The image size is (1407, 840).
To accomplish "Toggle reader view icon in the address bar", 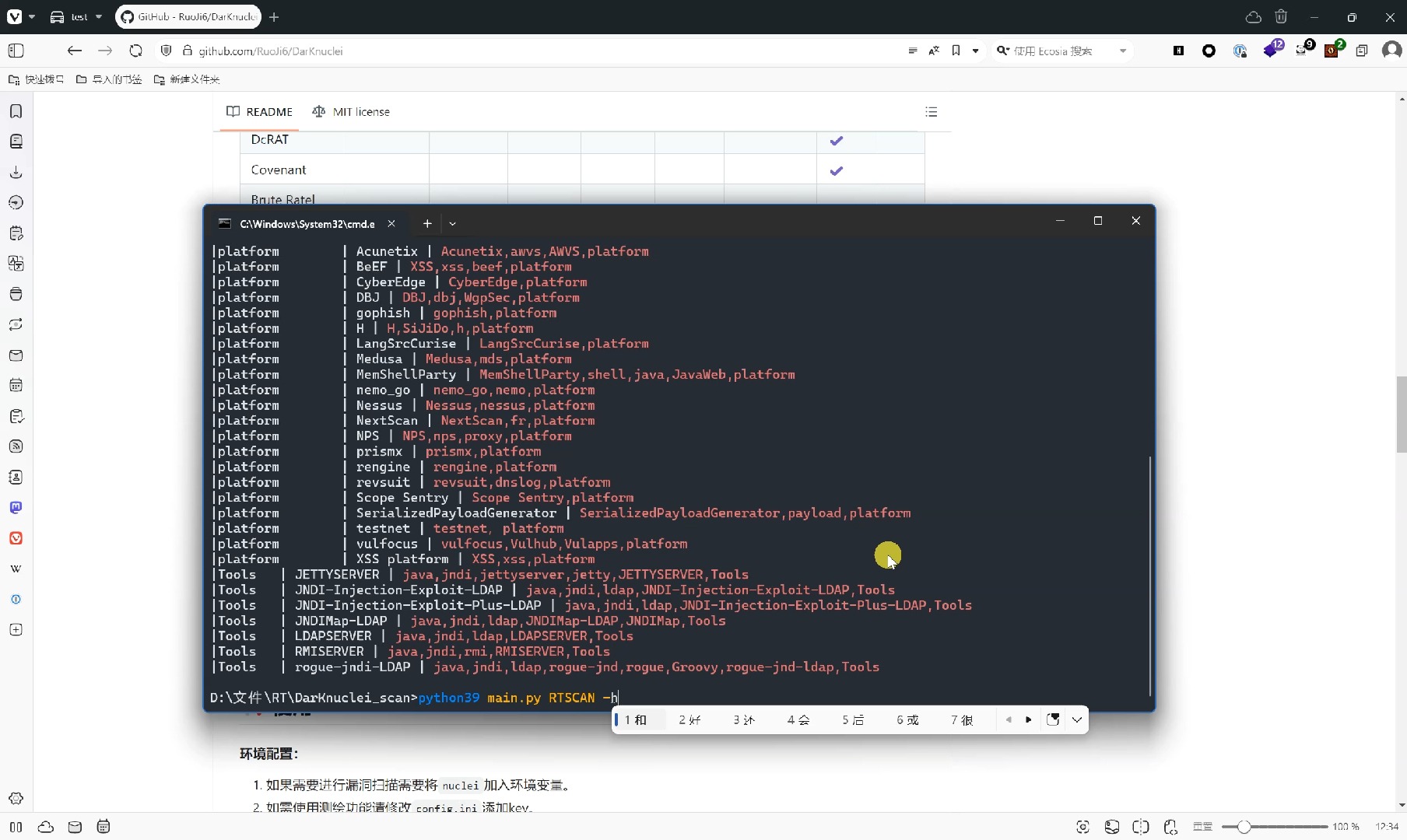I will click(x=912, y=51).
